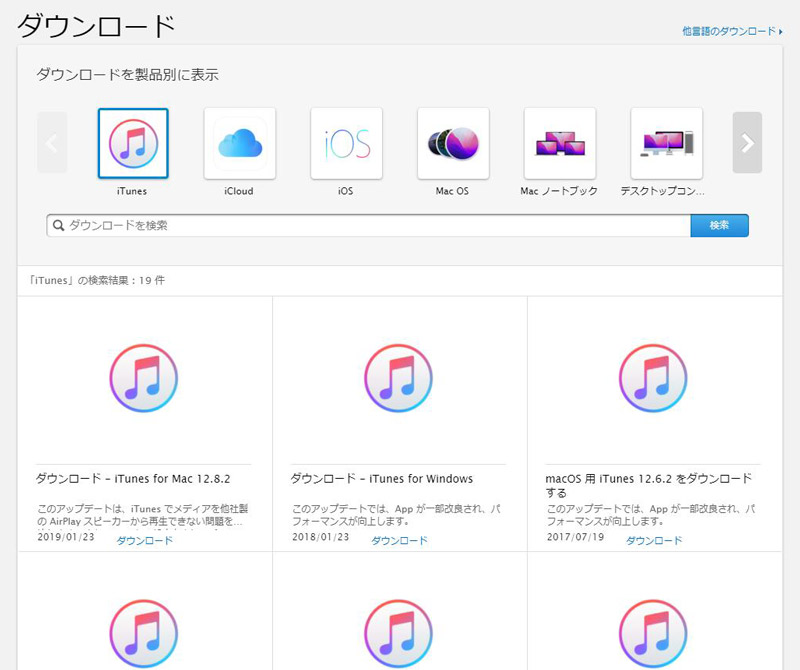Click iTunes icon for macOS 用 iTunes 12.6.2
The width and height of the screenshot is (800, 670).
click(x=653, y=378)
